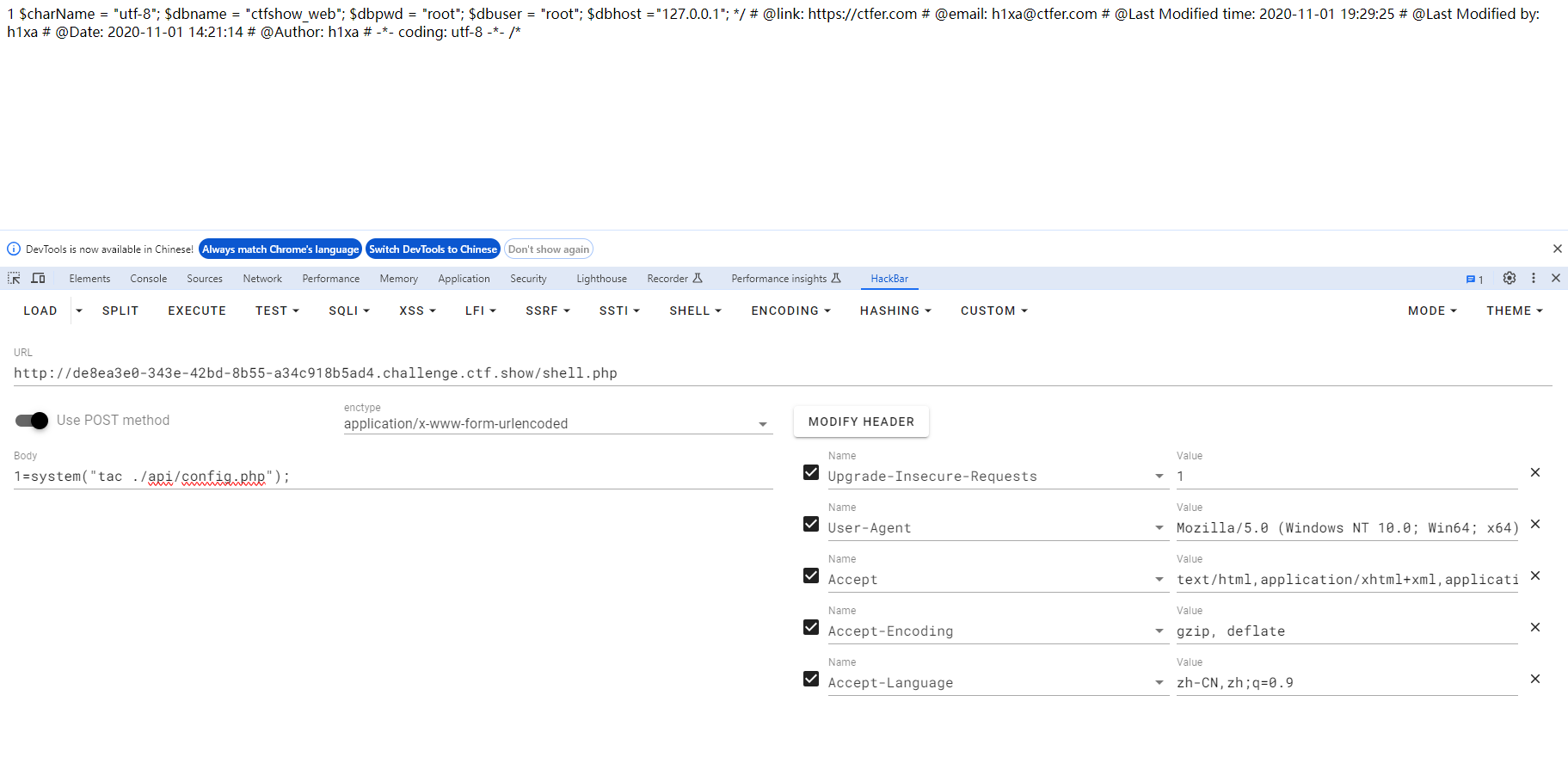Open the MODE dropdown menu
The width and height of the screenshot is (1568, 757).
pyautogui.click(x=1432, y=311)
